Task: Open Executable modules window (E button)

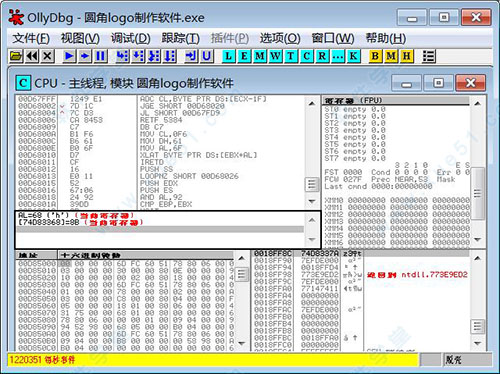Action: (x=244, y=56)
